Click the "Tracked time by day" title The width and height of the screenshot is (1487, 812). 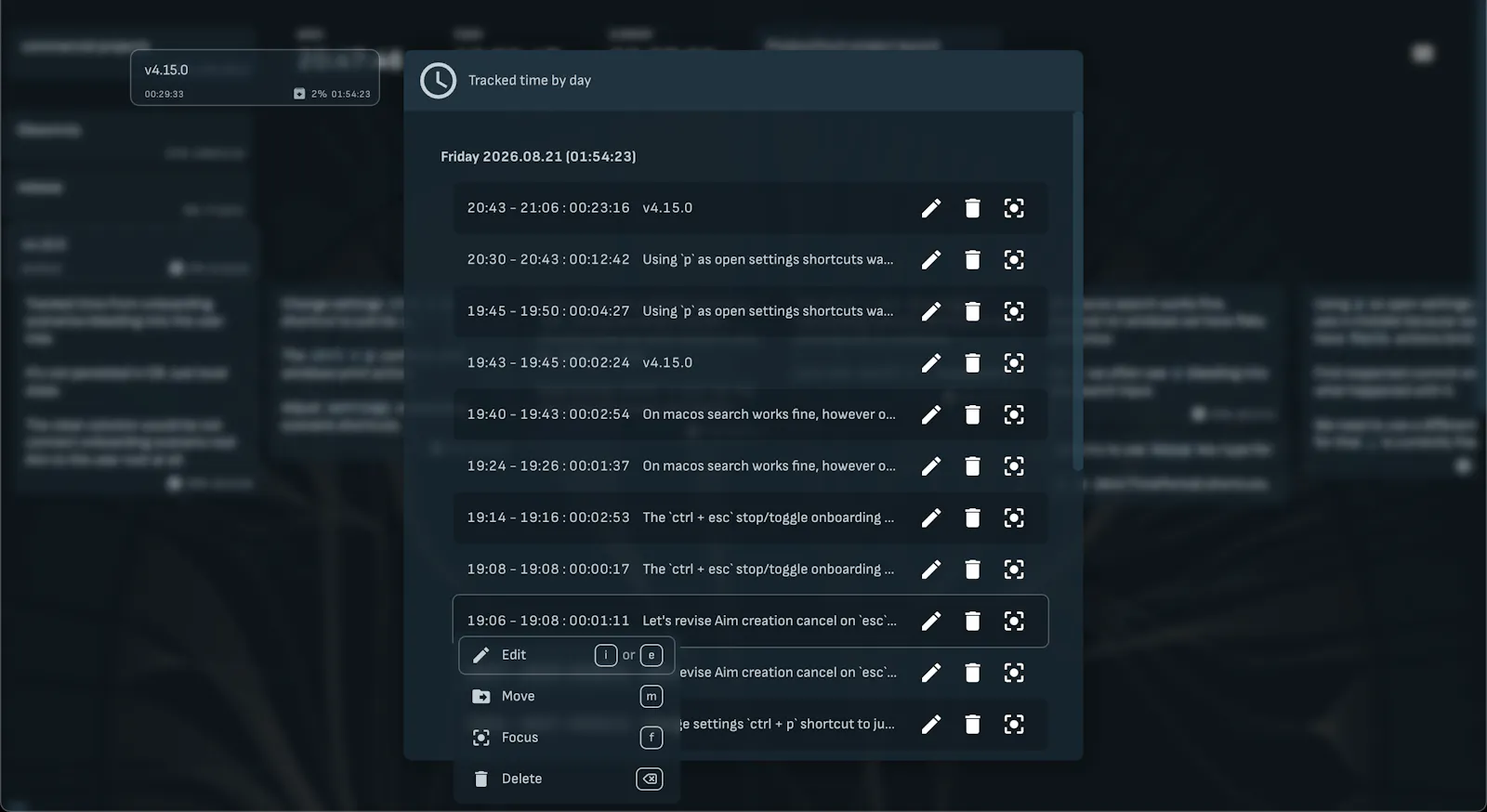pos(530,81)
